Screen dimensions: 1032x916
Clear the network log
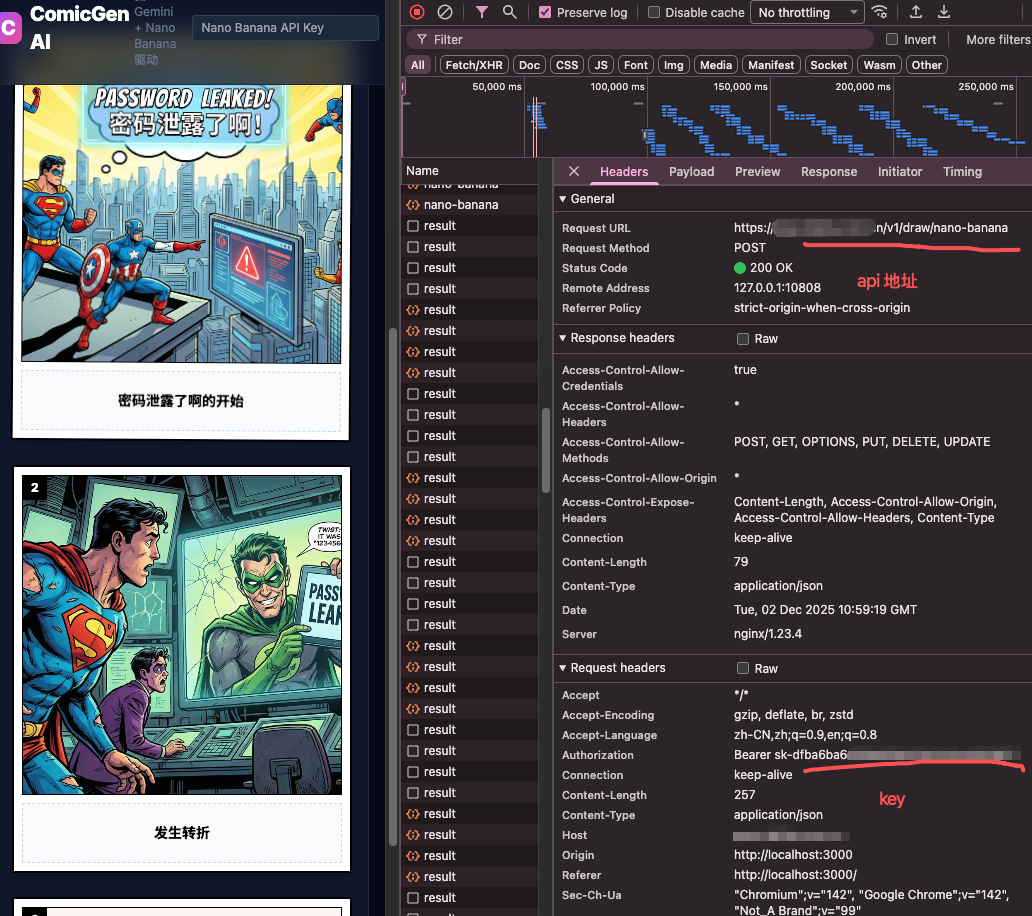[x=445, y=12]
